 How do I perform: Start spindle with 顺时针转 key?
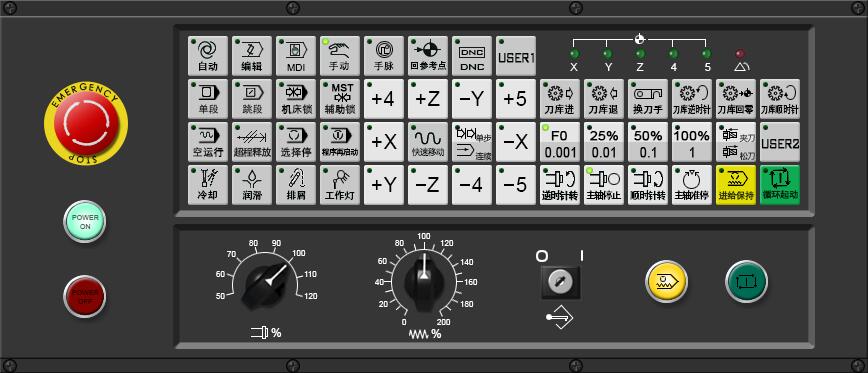click(x=648, y=185)
